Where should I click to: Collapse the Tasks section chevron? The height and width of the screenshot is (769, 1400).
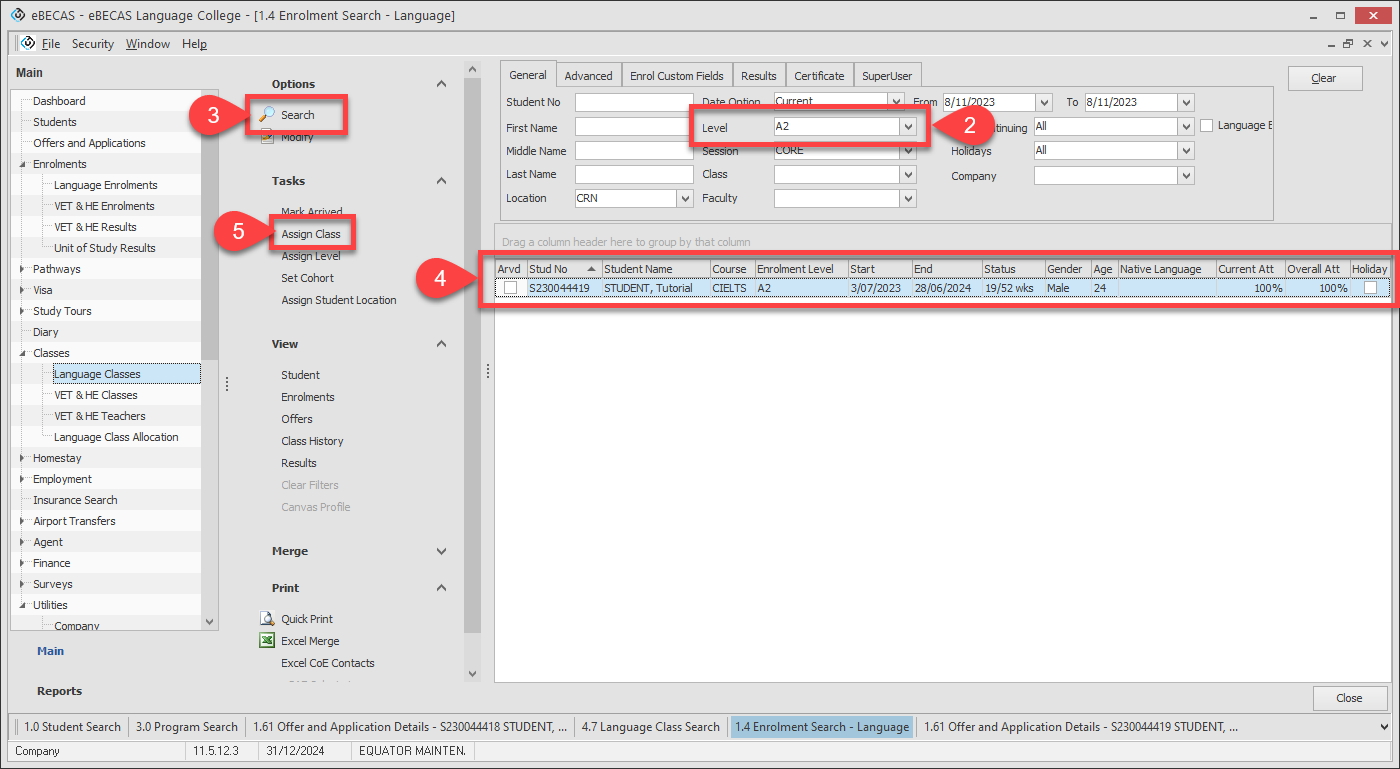(442, 181)
